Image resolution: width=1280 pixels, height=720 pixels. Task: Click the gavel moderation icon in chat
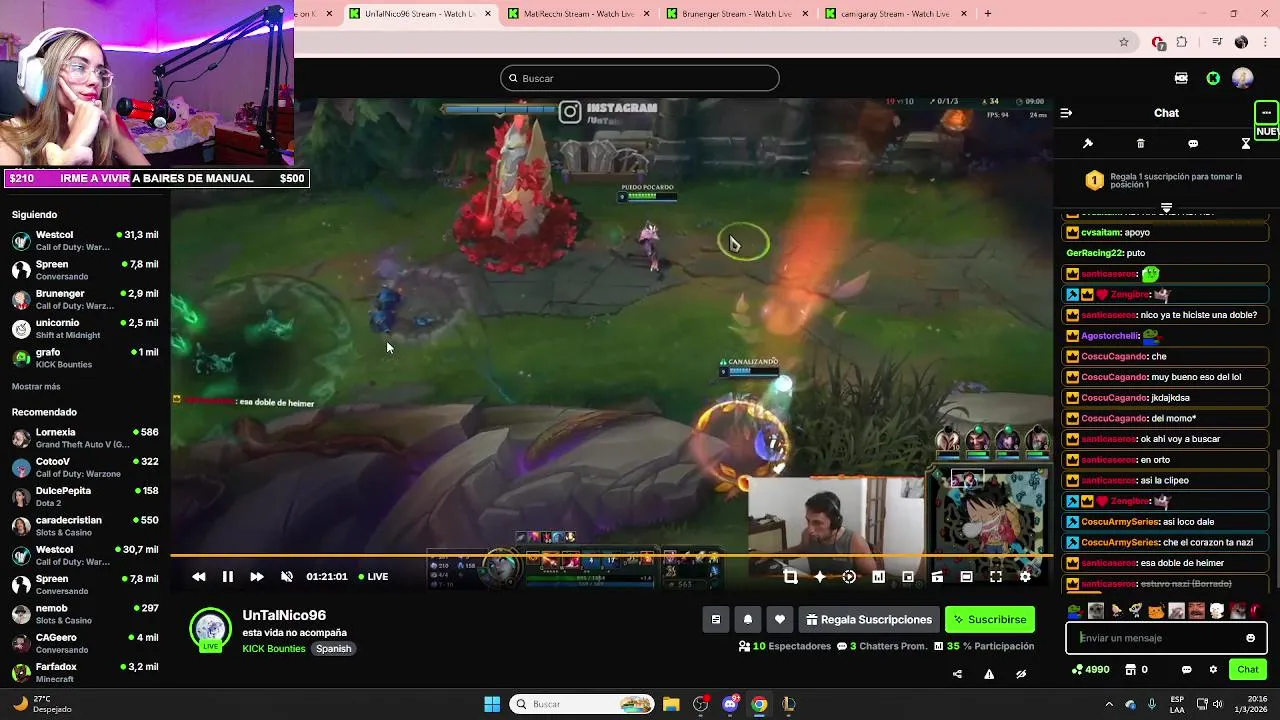click(1088, 144)
